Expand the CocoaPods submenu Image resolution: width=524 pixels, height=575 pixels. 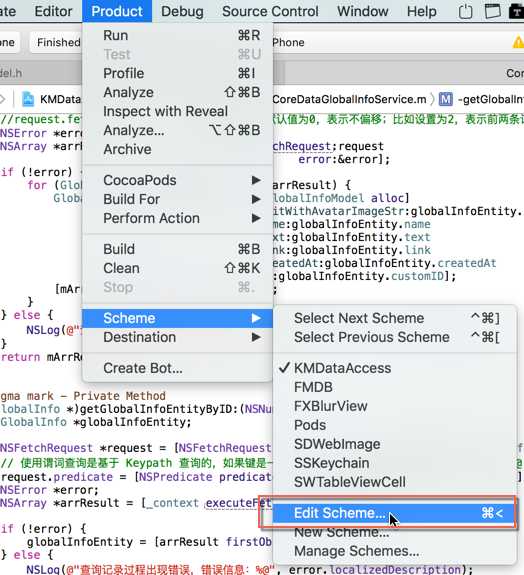click(177, 180)
